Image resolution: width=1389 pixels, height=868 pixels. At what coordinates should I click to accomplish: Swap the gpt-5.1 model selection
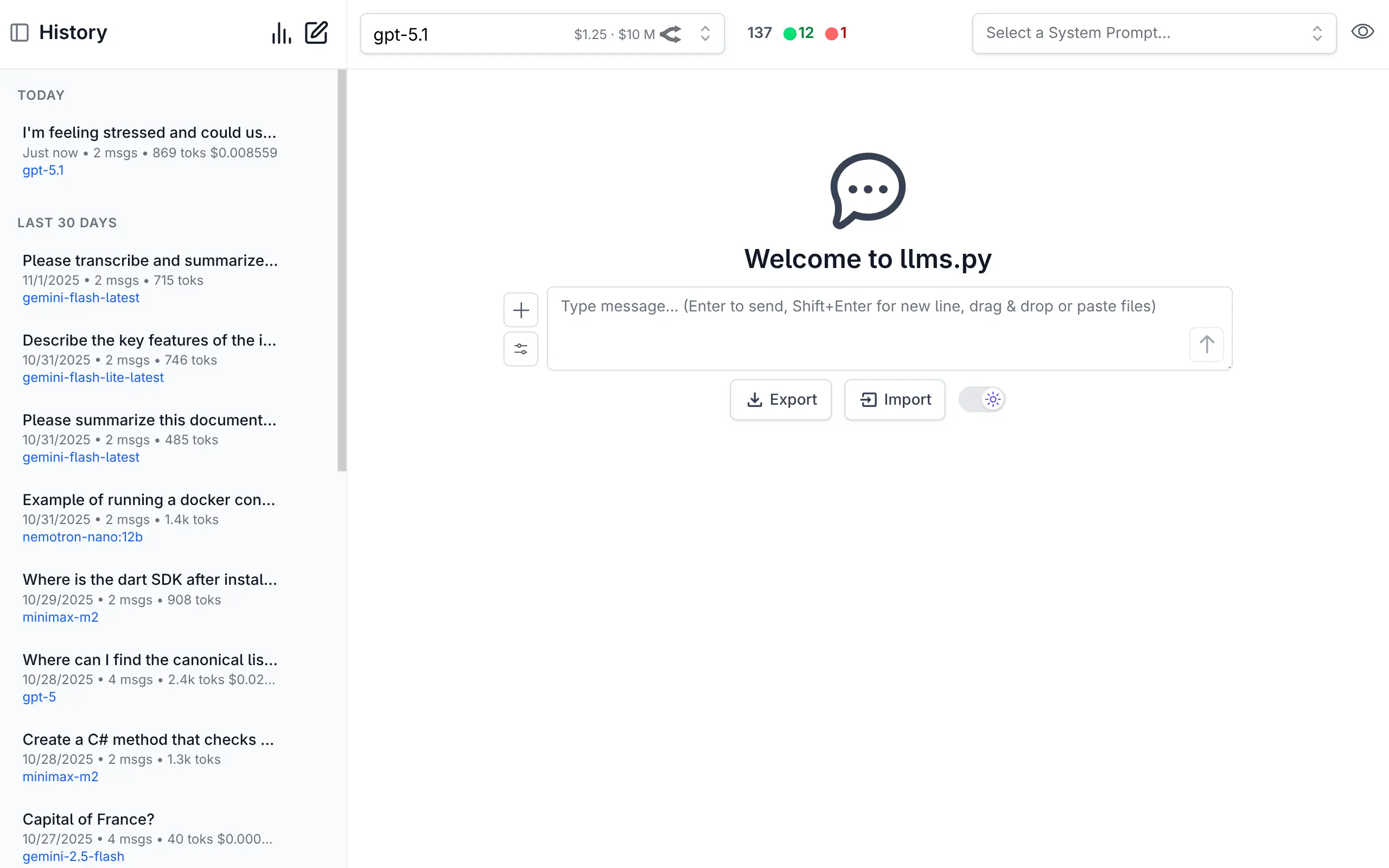672,34
